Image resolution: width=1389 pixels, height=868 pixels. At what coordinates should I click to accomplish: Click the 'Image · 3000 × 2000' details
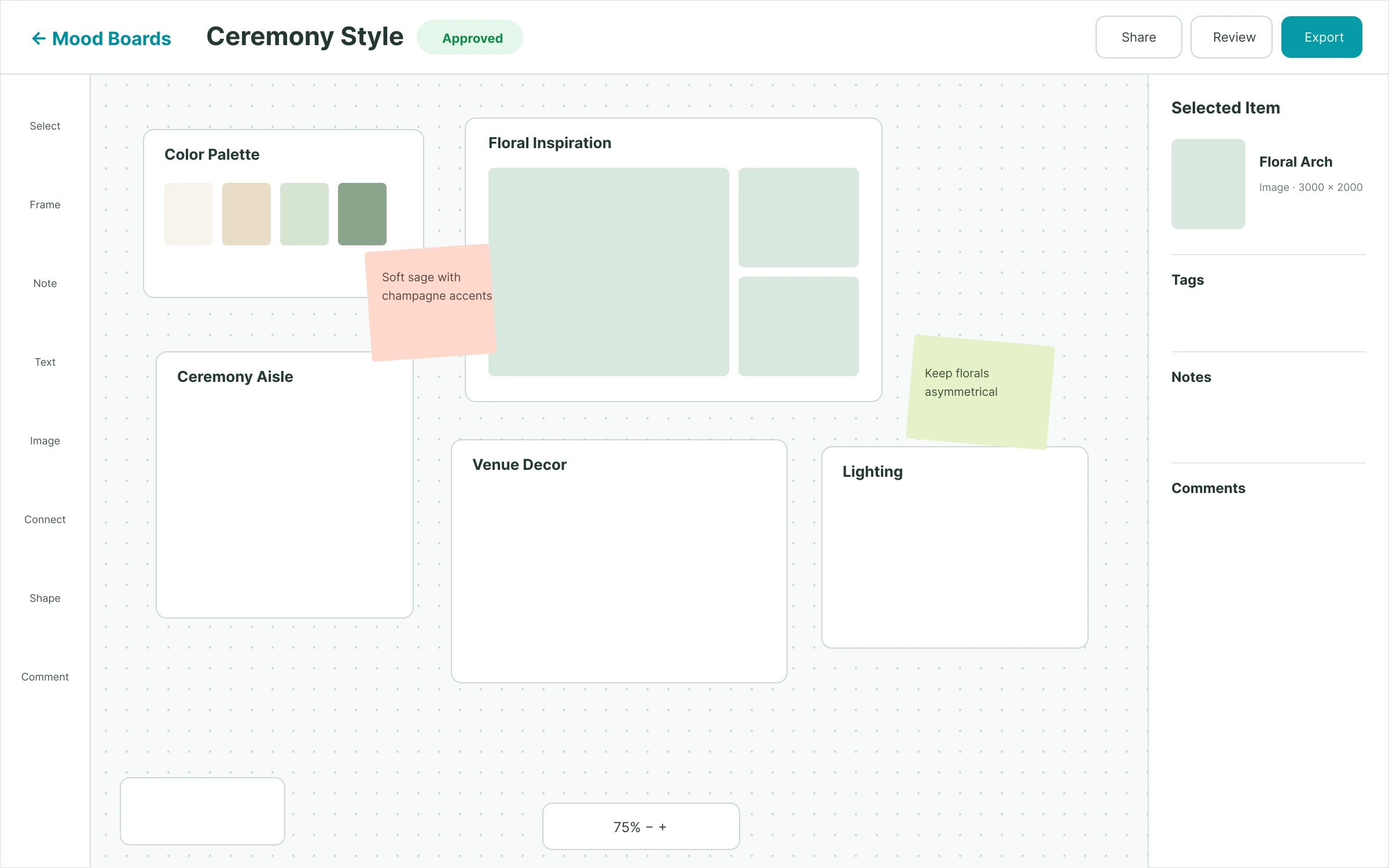[x=1311, y=187]
